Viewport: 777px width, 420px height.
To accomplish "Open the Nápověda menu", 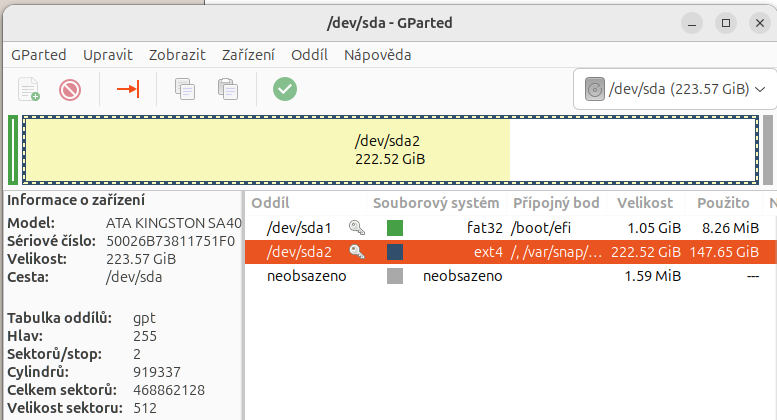I will 378,55.
